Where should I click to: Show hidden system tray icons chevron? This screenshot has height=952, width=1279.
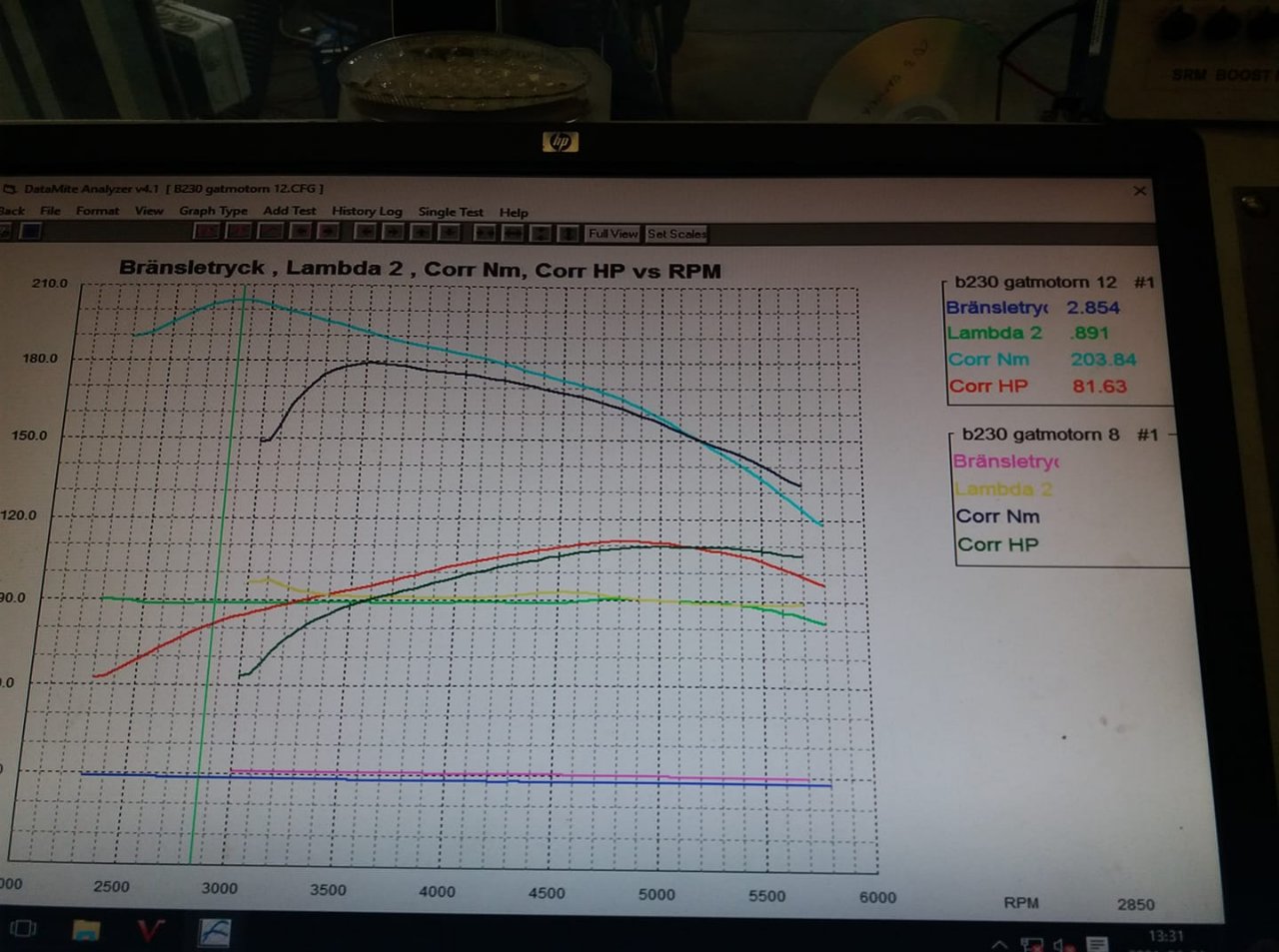[x=999, y=944]
